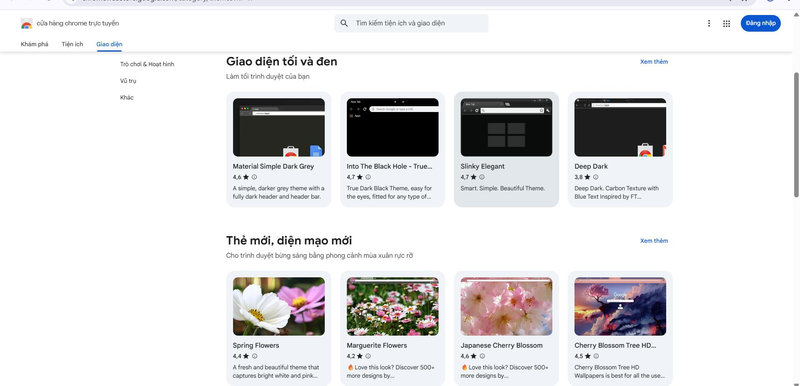Click the Spring Flowers title
The image size is (800, 386).
point(256,346)
